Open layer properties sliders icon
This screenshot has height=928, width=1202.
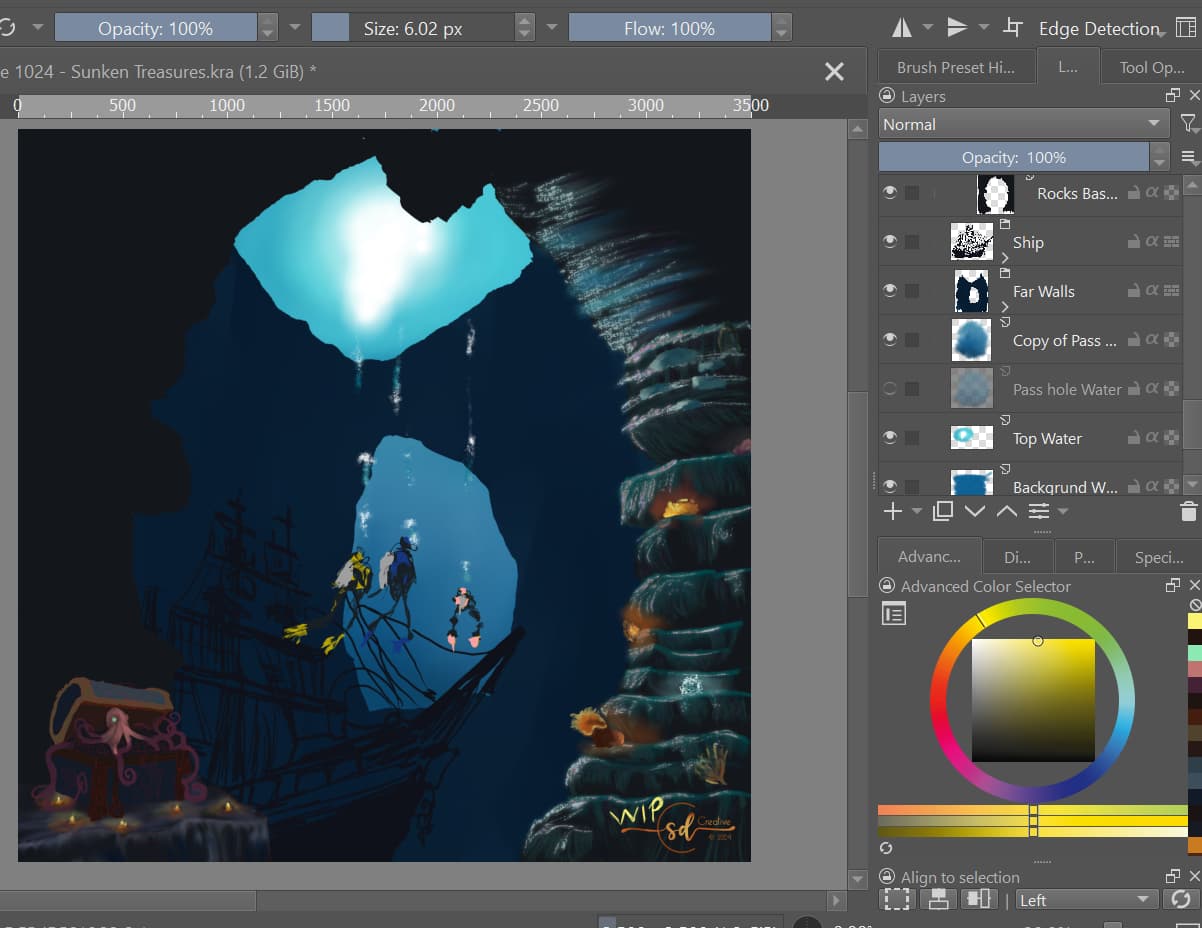pyautogui.click(x=1039, y=511)
